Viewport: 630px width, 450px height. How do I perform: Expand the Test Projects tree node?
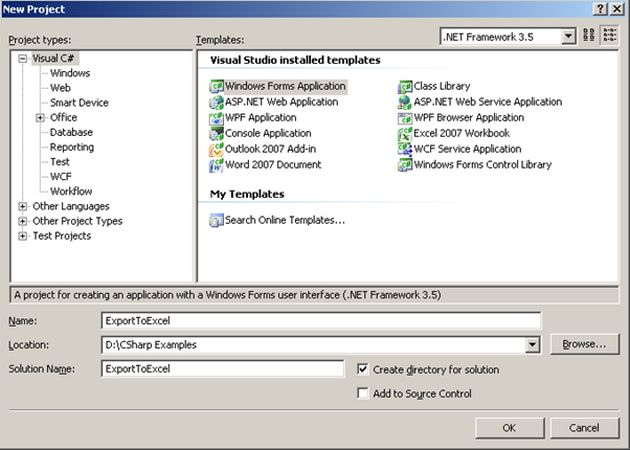[23, 236]
